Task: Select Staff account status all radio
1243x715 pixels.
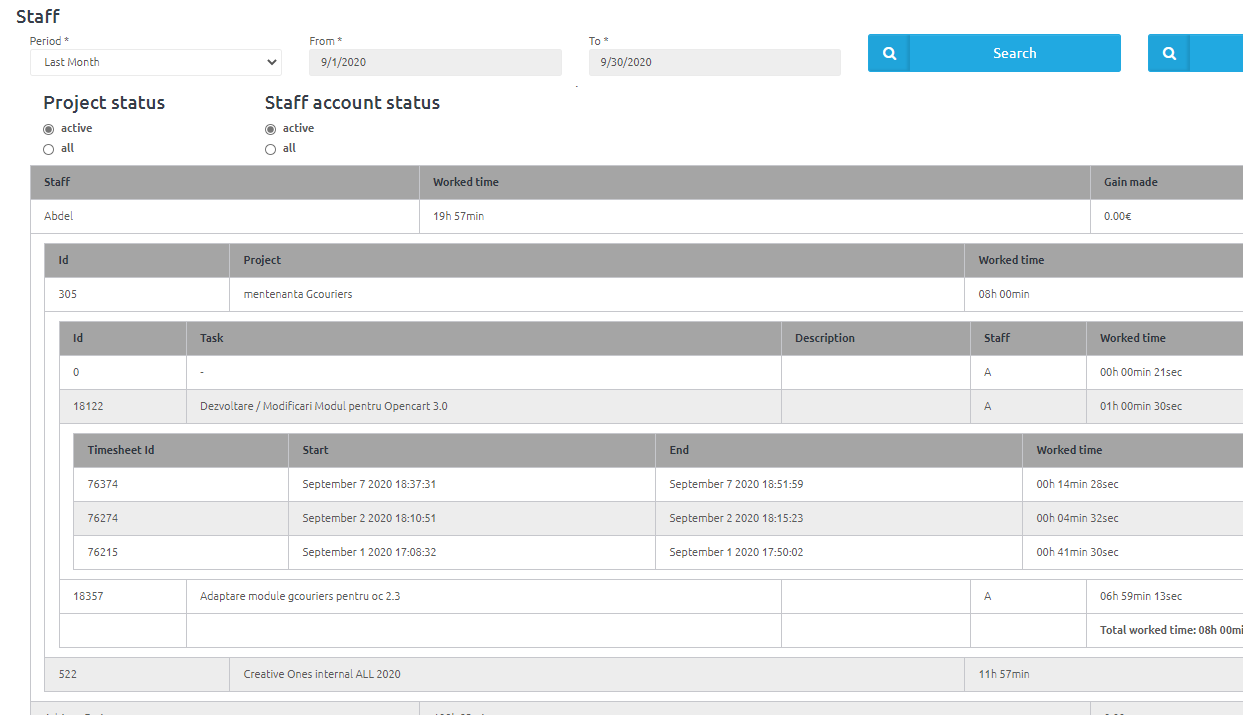Action: point(271,149)
